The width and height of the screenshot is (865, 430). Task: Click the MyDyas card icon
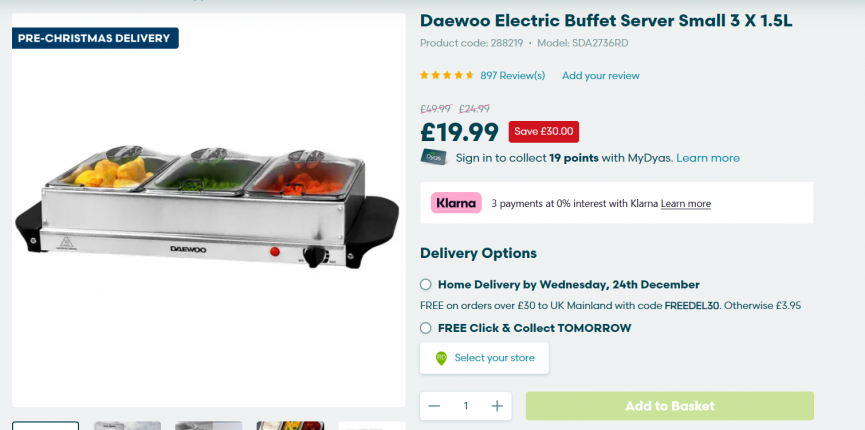click(x=434, y=157)
